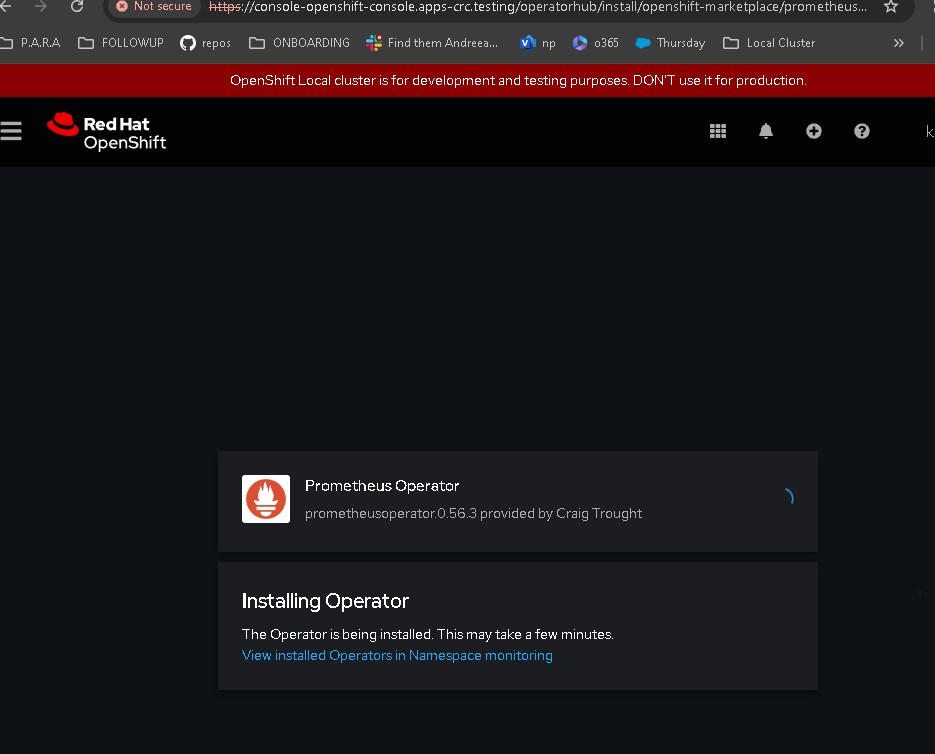Viewport: 935px width, 754px height.
Task: Click the plus import icon
Action: (x=813, y=131)
